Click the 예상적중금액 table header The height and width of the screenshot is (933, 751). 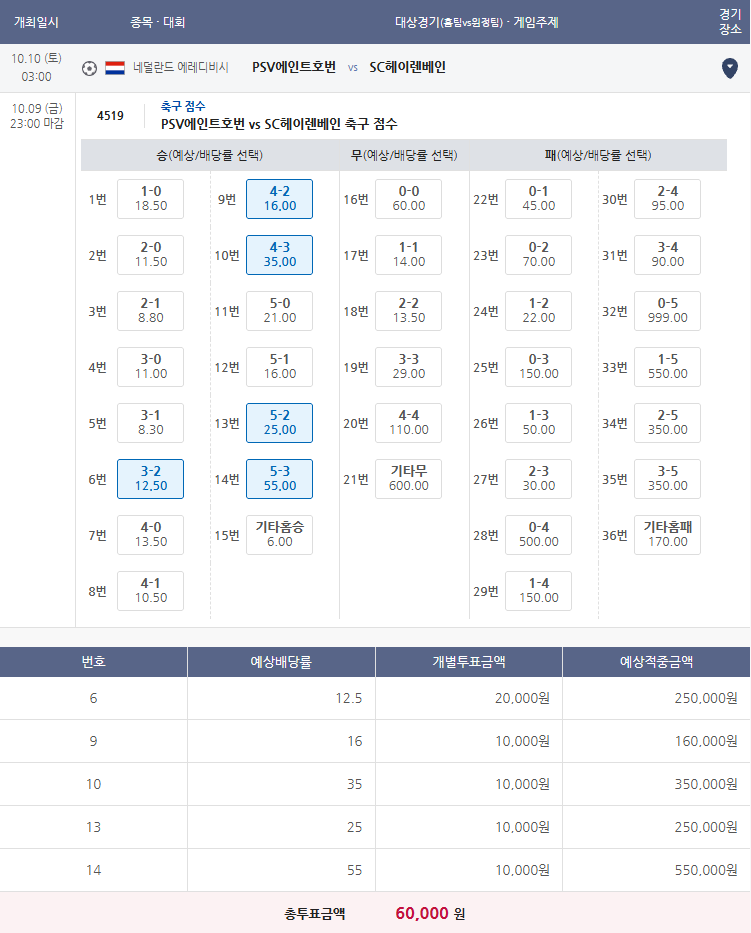[656, 662]
